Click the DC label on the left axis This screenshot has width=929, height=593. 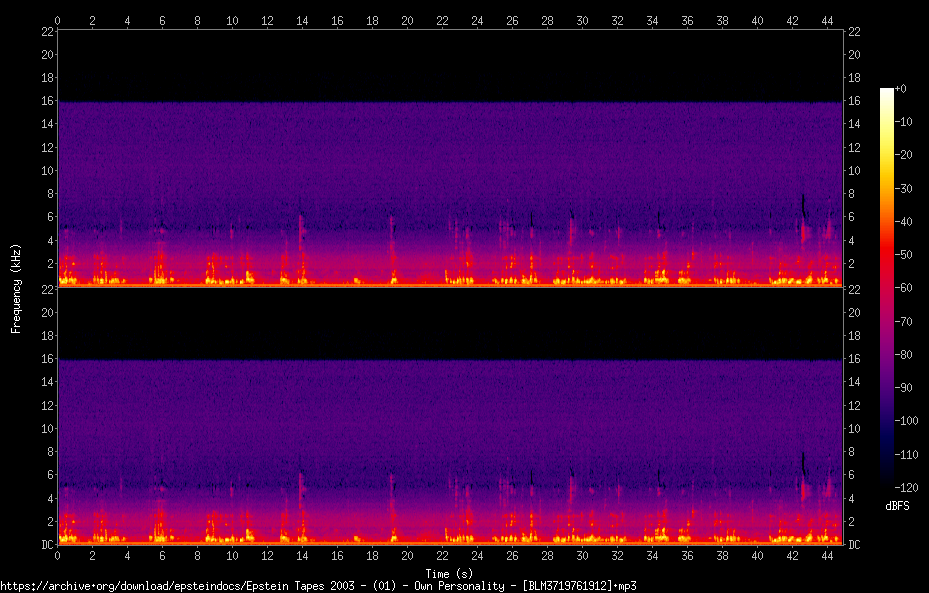[46, 545]
